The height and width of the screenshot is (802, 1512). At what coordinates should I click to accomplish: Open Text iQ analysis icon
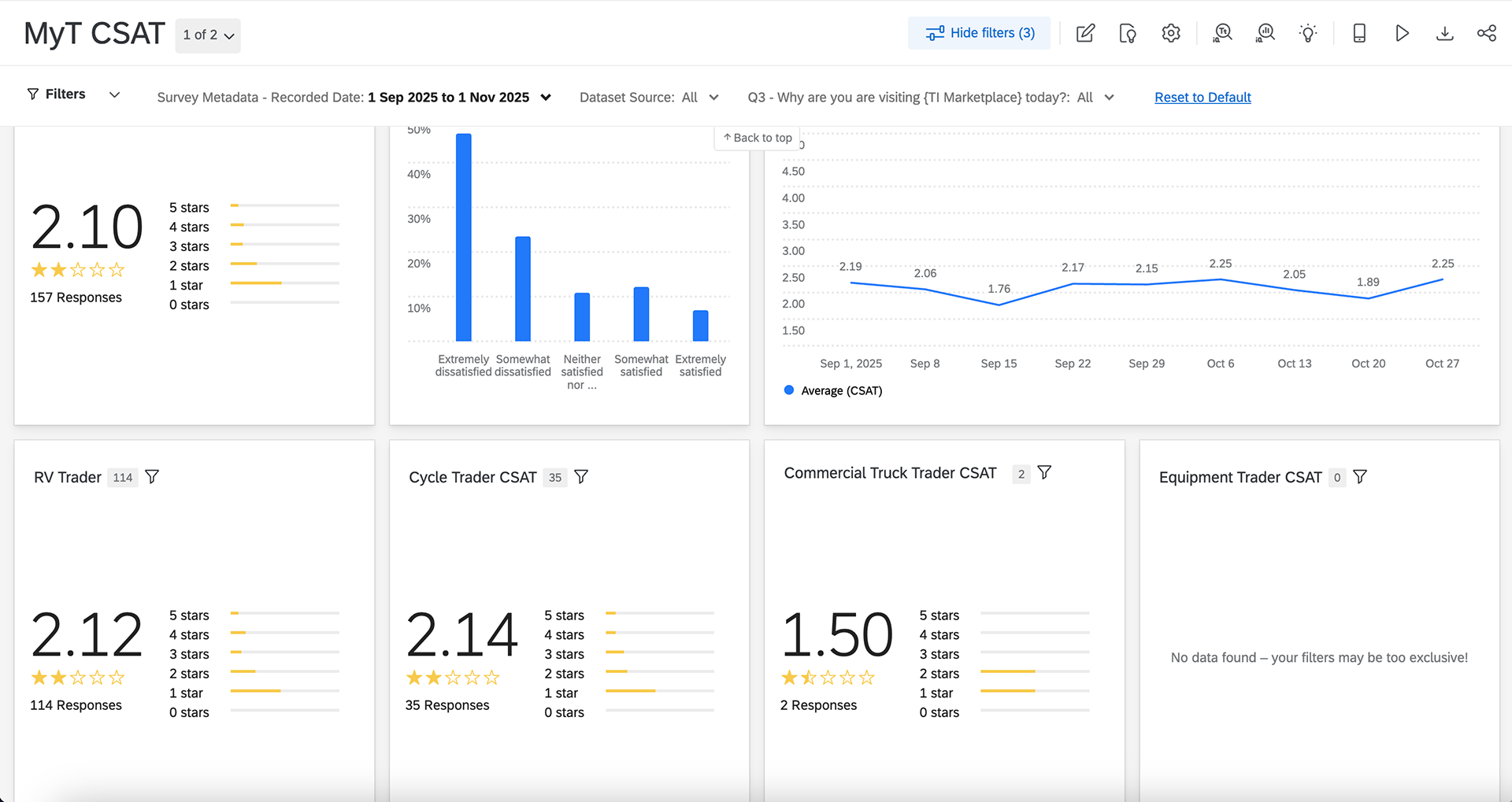click(1223, 33)
